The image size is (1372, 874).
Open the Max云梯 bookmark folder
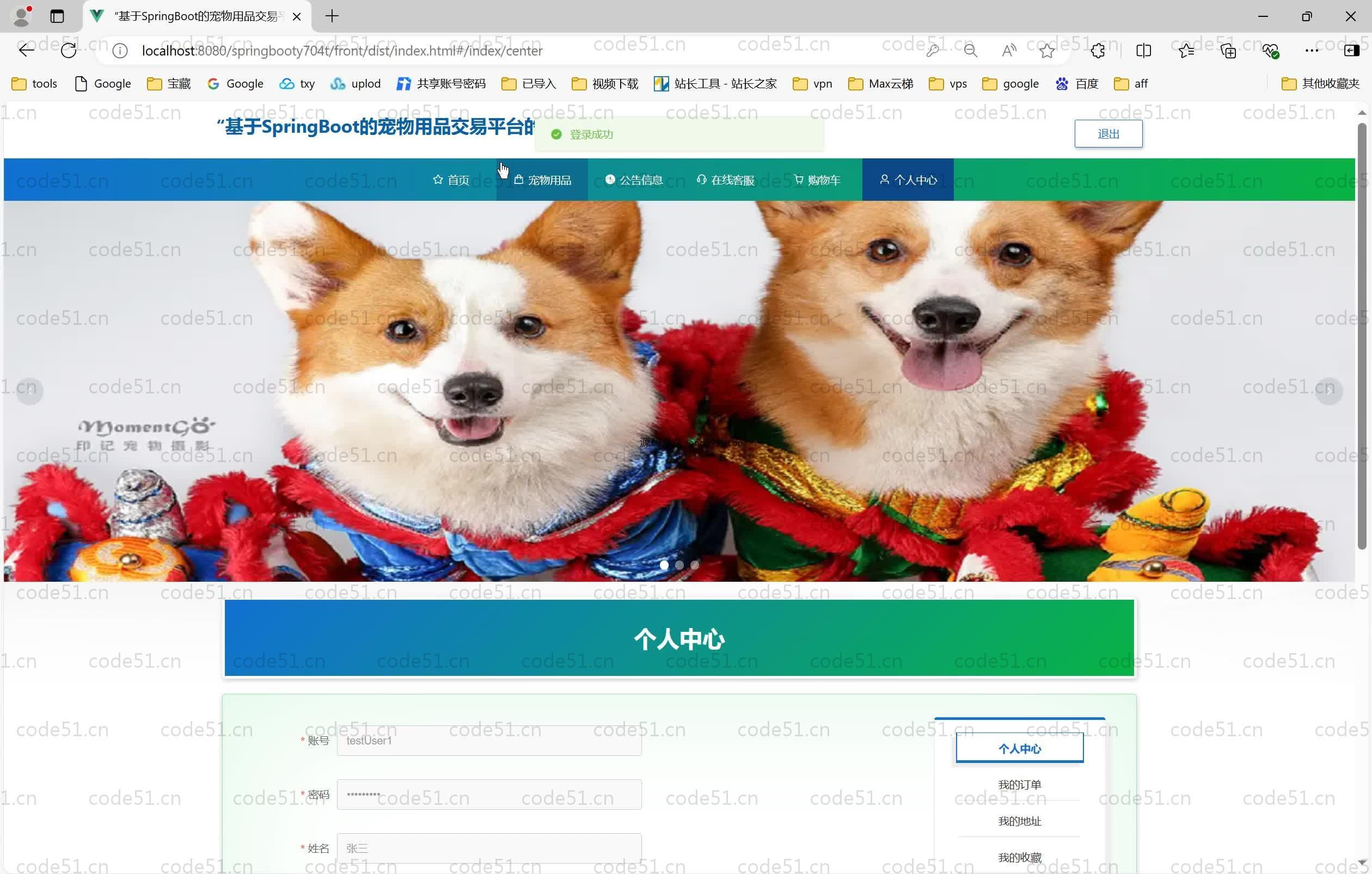pyautogui.click(x=880, y=84)
